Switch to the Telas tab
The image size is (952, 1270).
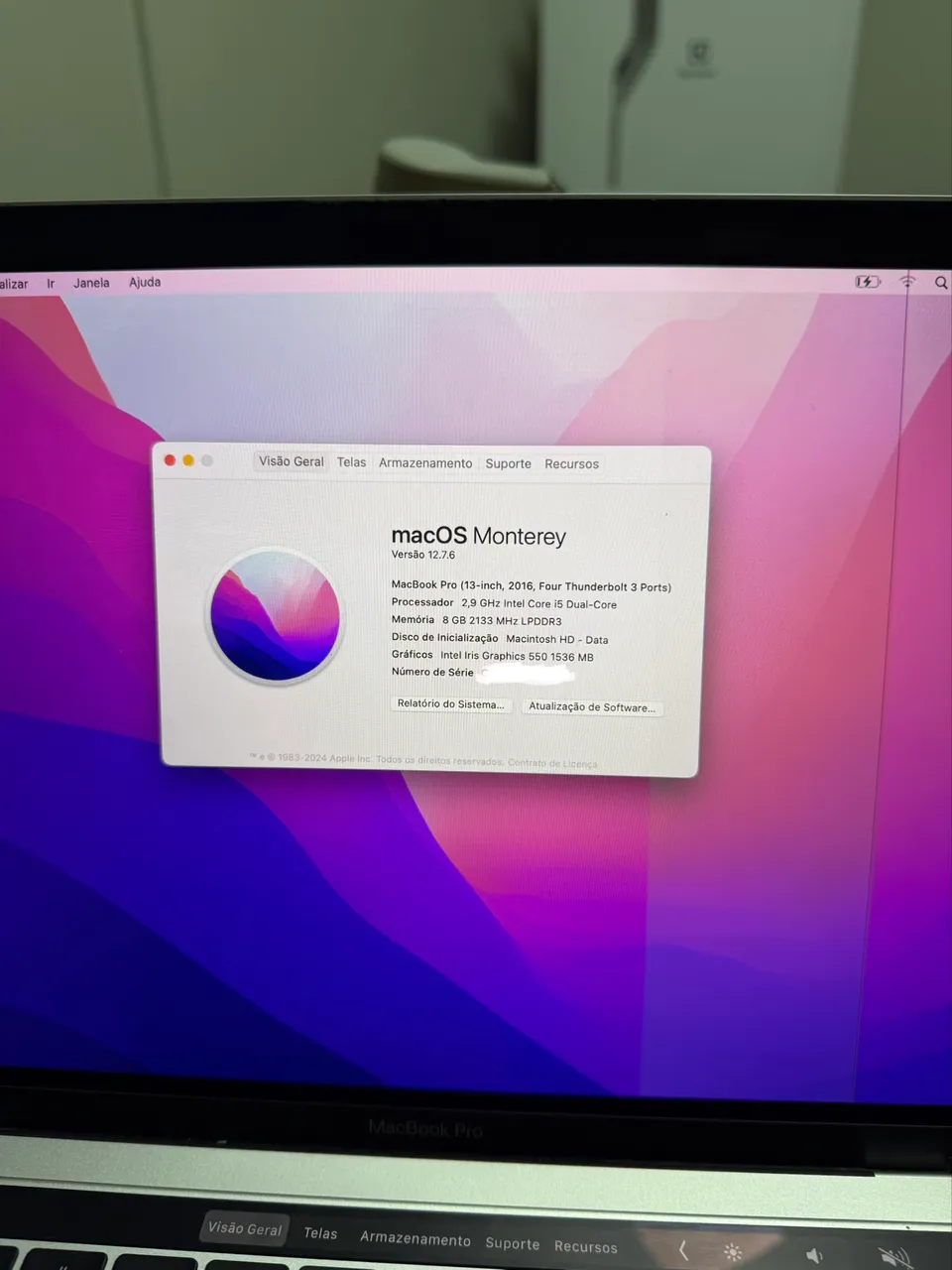351,461
